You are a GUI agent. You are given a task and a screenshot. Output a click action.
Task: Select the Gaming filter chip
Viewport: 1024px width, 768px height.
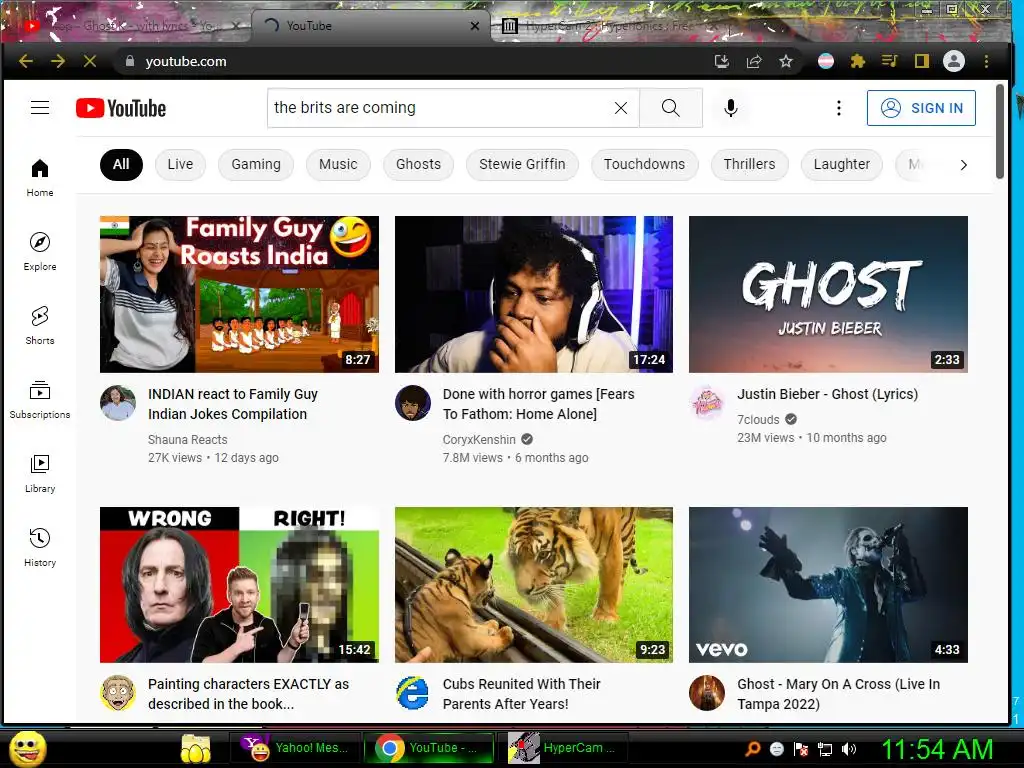[x=256, y=164]
